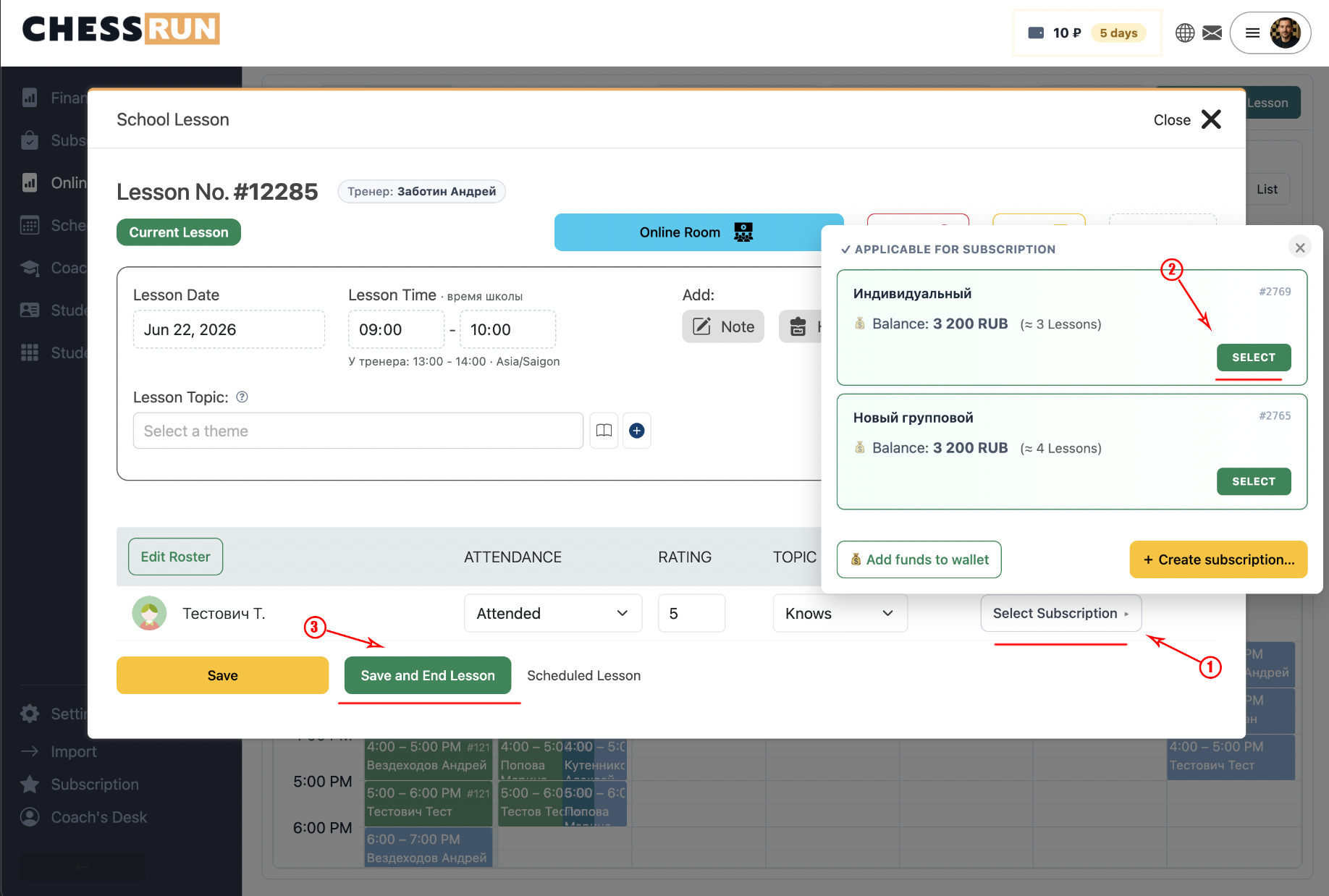
Task: Click the right-side 4:00 – 5:00 PM Тестович Тест event
Action: pos(1231,758)
